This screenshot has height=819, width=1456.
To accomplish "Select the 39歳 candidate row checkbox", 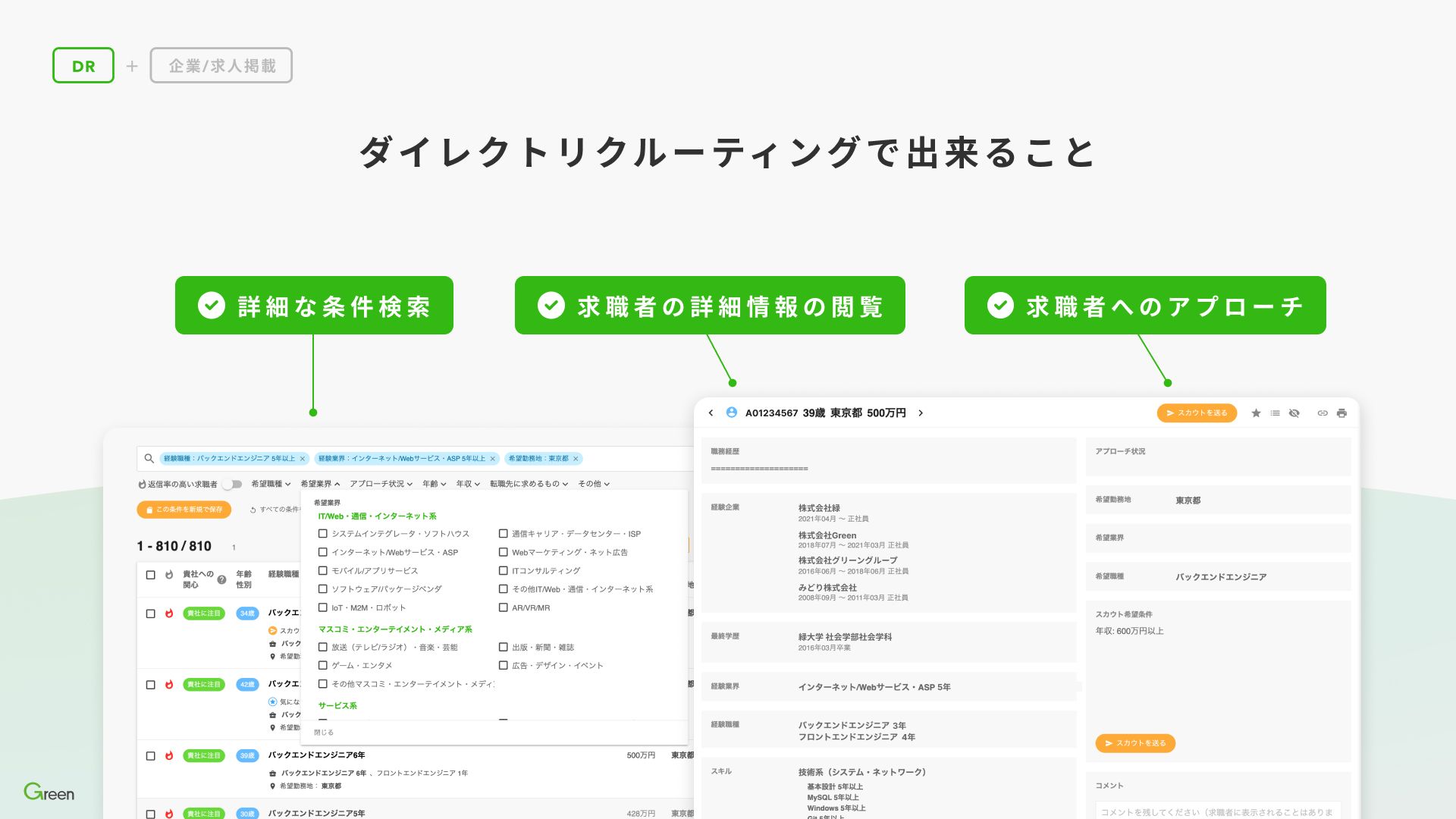I will (x=150, y=756).
